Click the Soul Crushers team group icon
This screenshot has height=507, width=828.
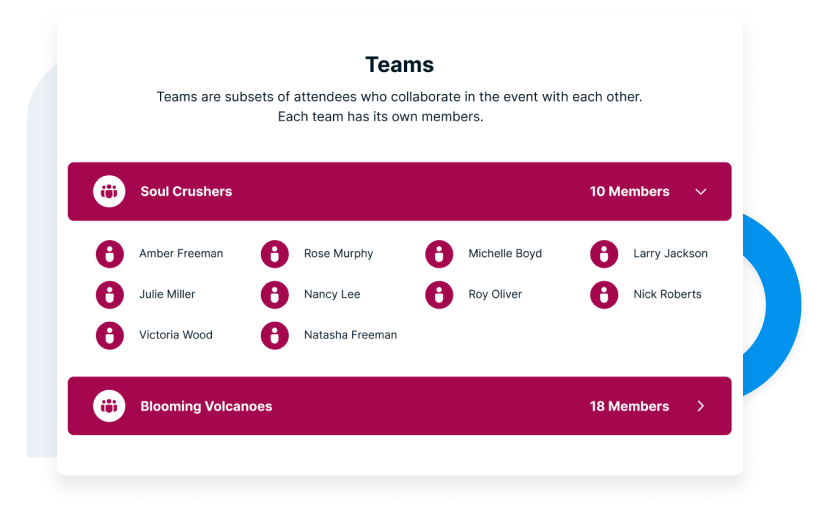point(109,191)
